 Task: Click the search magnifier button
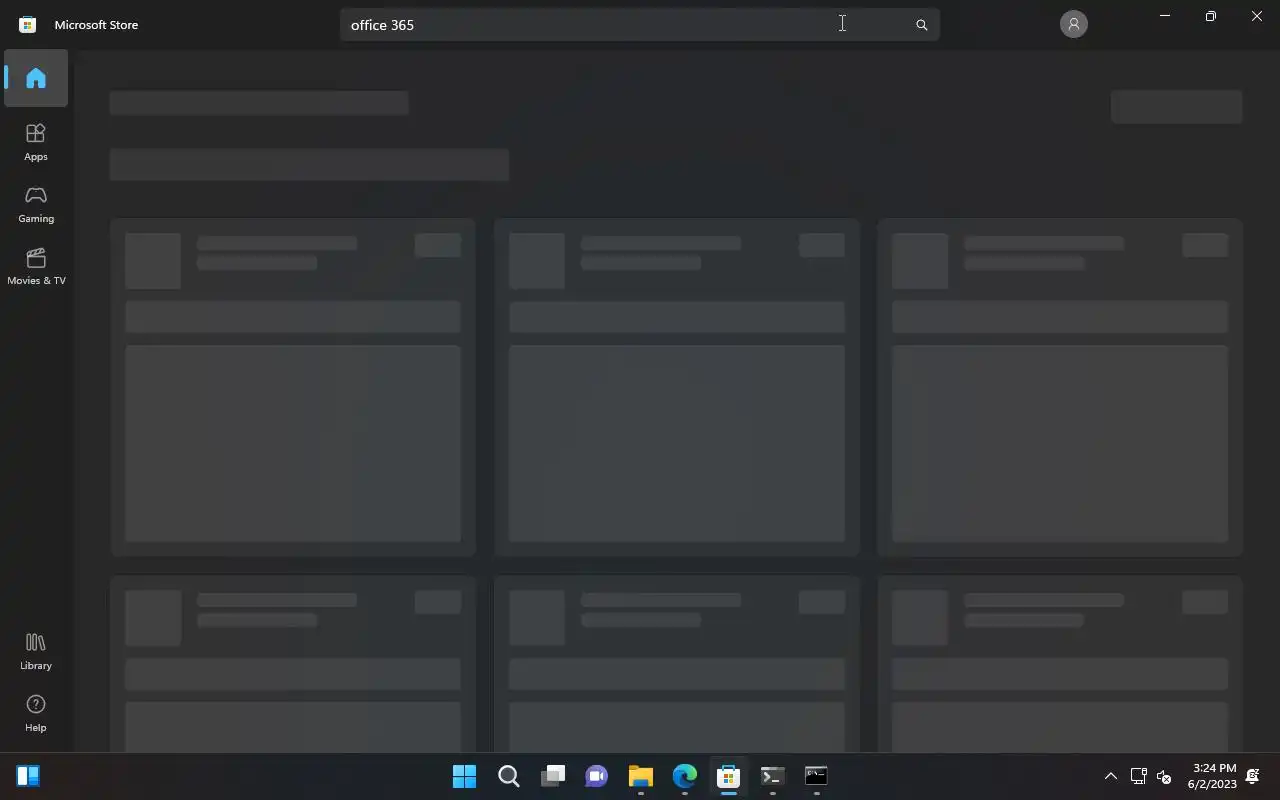coord(922,25)
